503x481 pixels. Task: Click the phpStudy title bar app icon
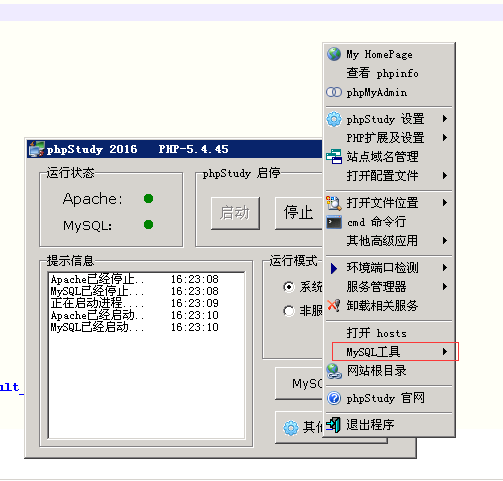36,149
